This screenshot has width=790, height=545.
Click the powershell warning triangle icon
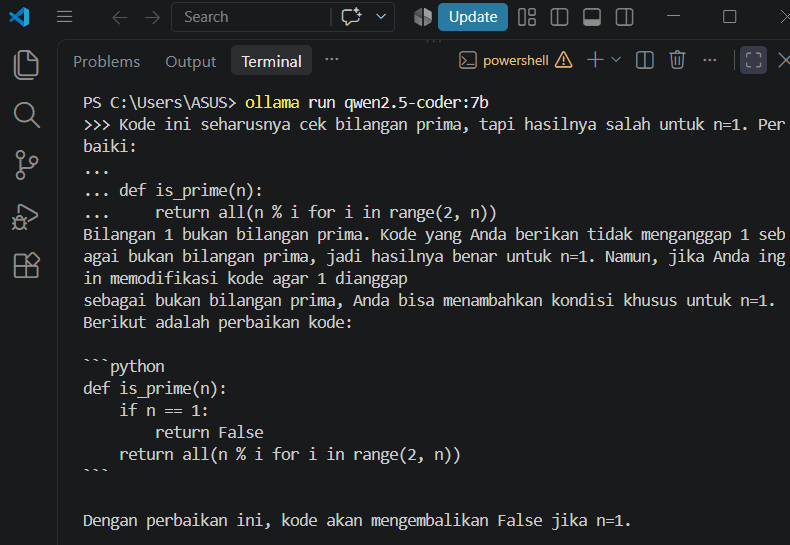point(563,60)
